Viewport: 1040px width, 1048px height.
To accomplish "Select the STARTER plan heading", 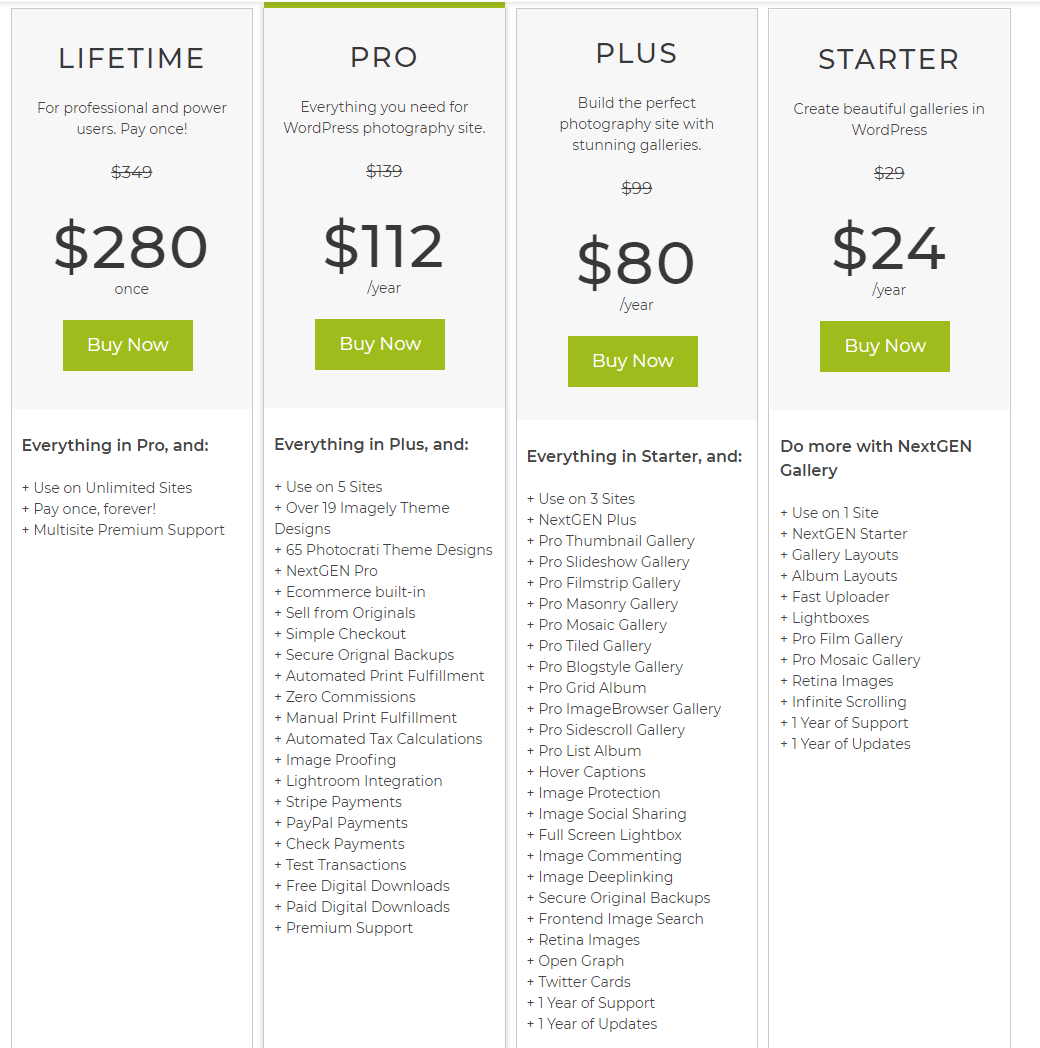I will pos(889,59).
